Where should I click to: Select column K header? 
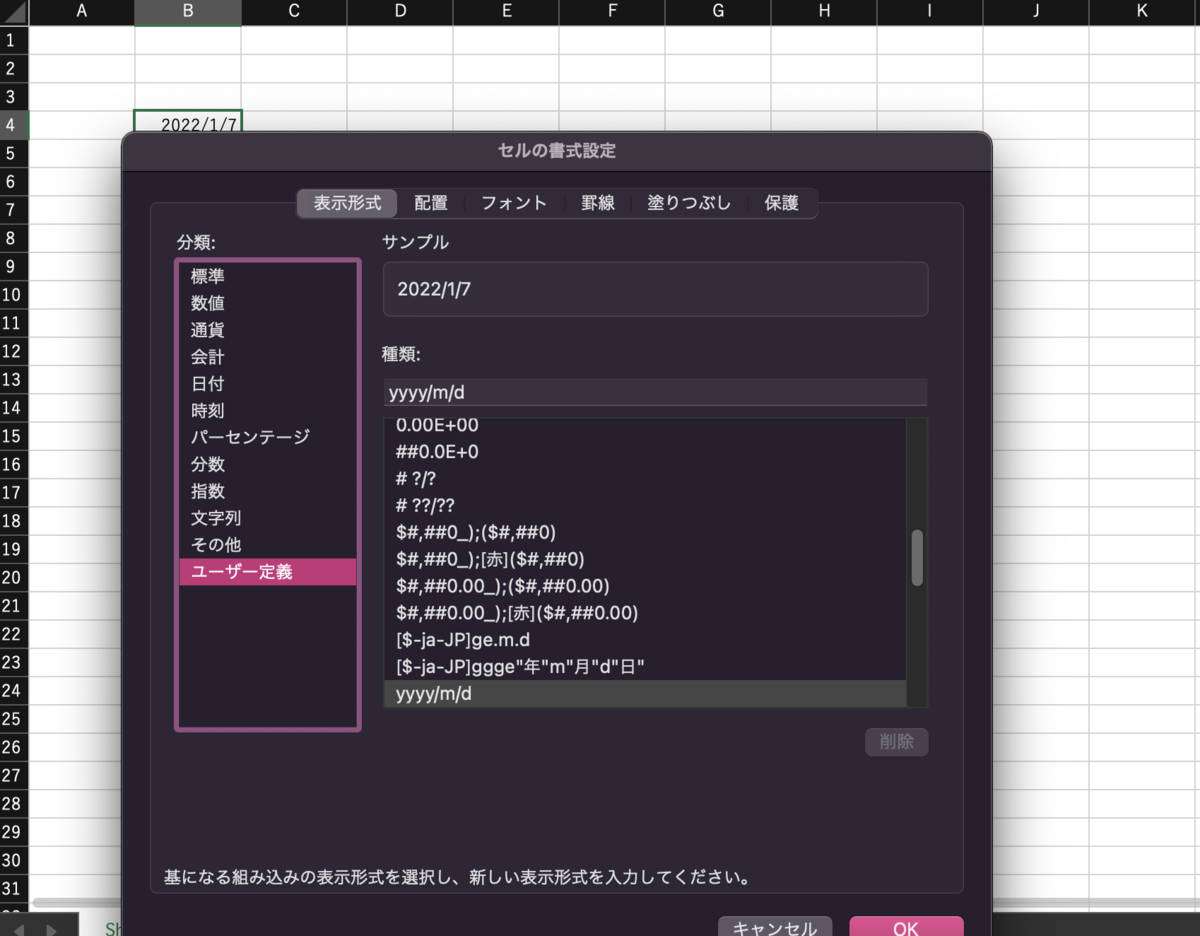1142,12
